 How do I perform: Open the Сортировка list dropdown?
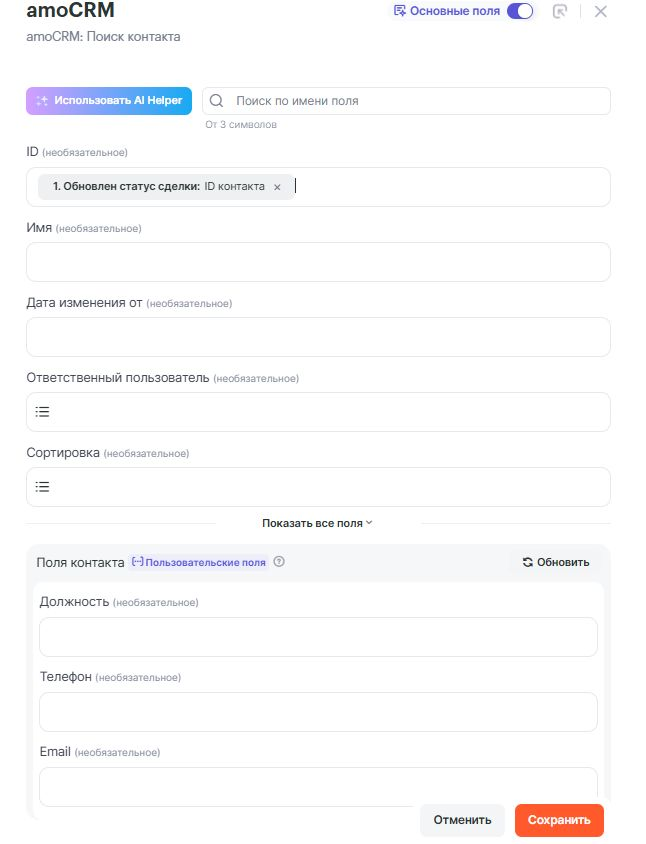(x=318, y=487)
